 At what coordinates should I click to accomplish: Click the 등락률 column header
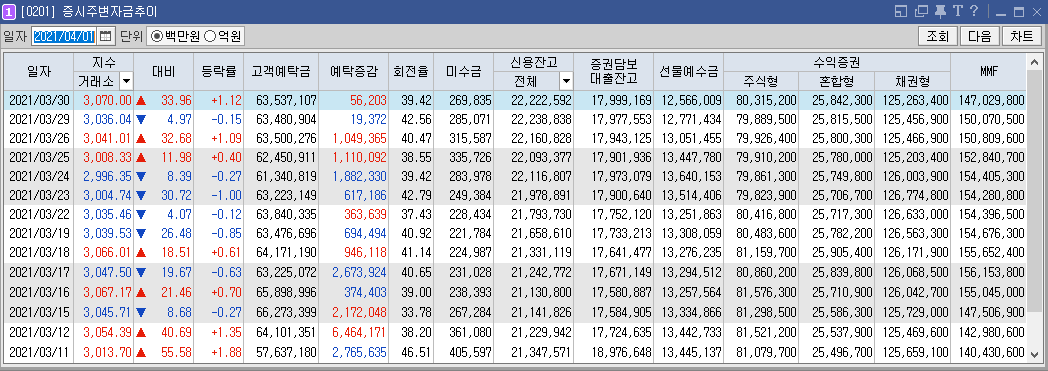[x=219, y=71]
